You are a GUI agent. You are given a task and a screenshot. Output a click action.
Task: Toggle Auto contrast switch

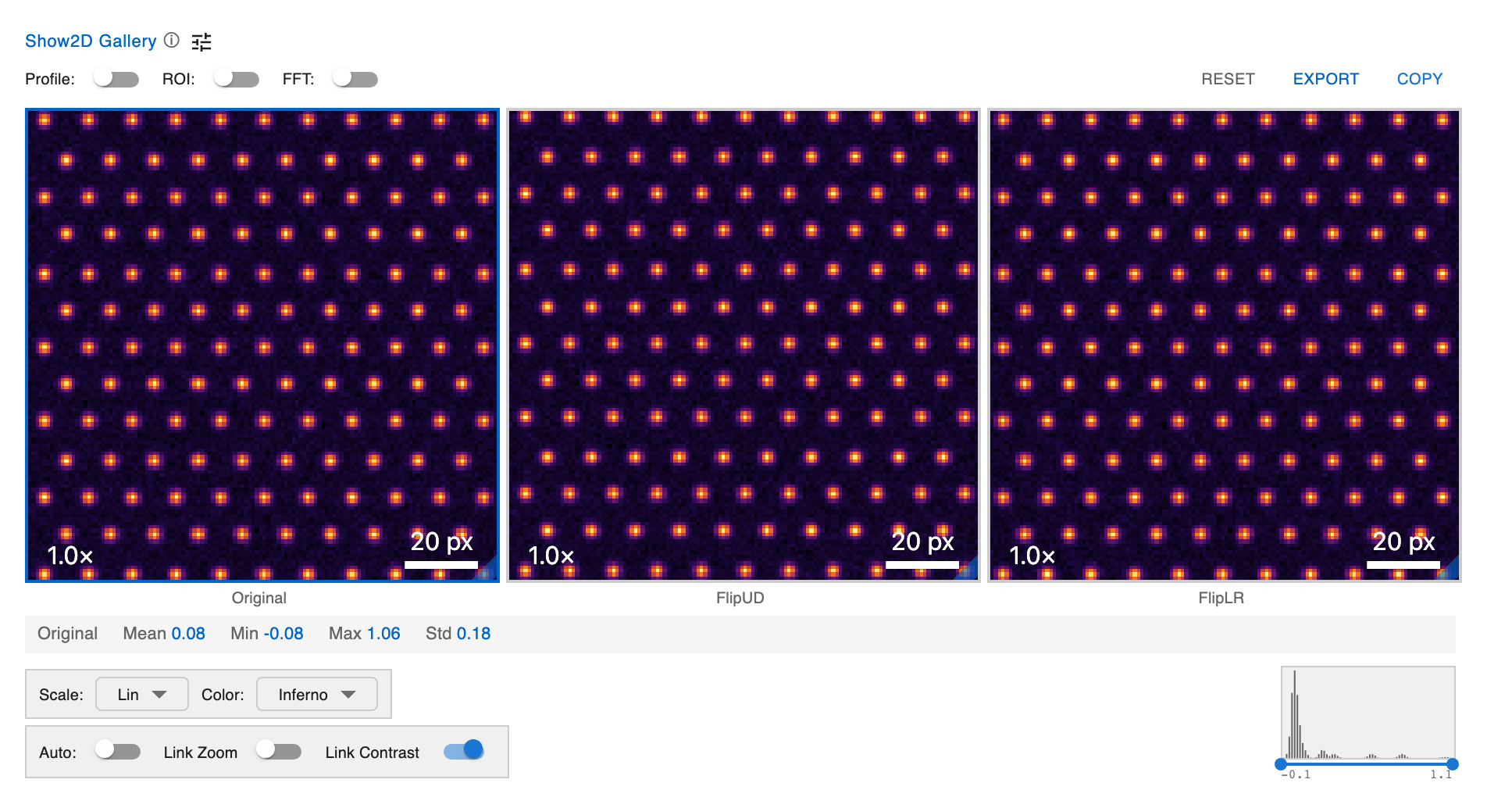(117, 751)
